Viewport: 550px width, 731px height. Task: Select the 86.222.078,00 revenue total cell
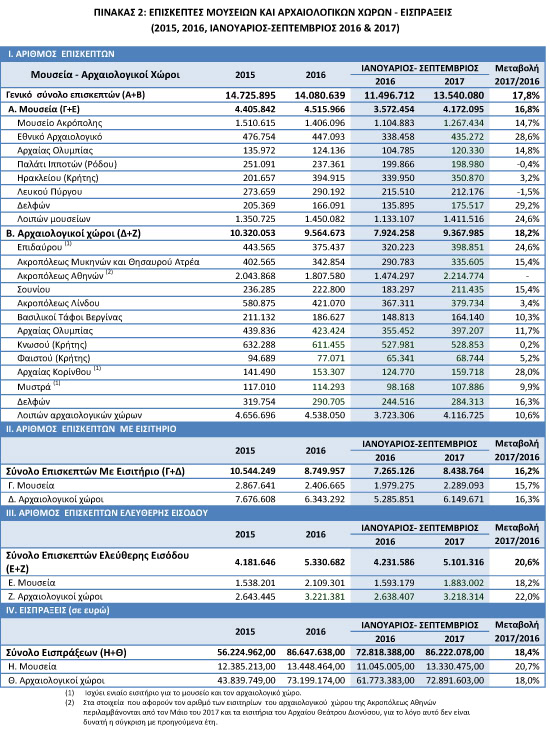[x=454, y=653]
